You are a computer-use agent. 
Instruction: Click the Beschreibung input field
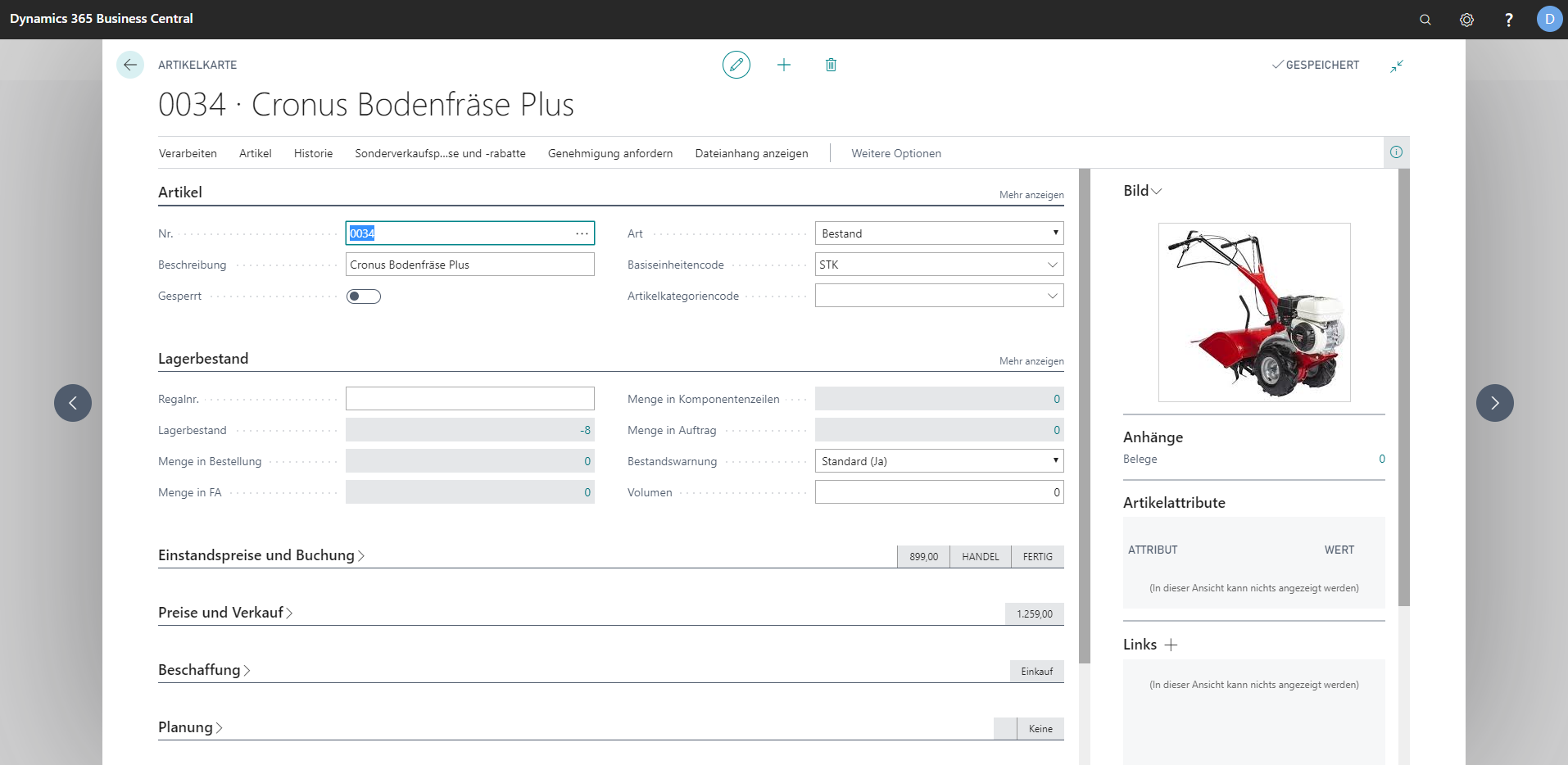coord(470,265)
